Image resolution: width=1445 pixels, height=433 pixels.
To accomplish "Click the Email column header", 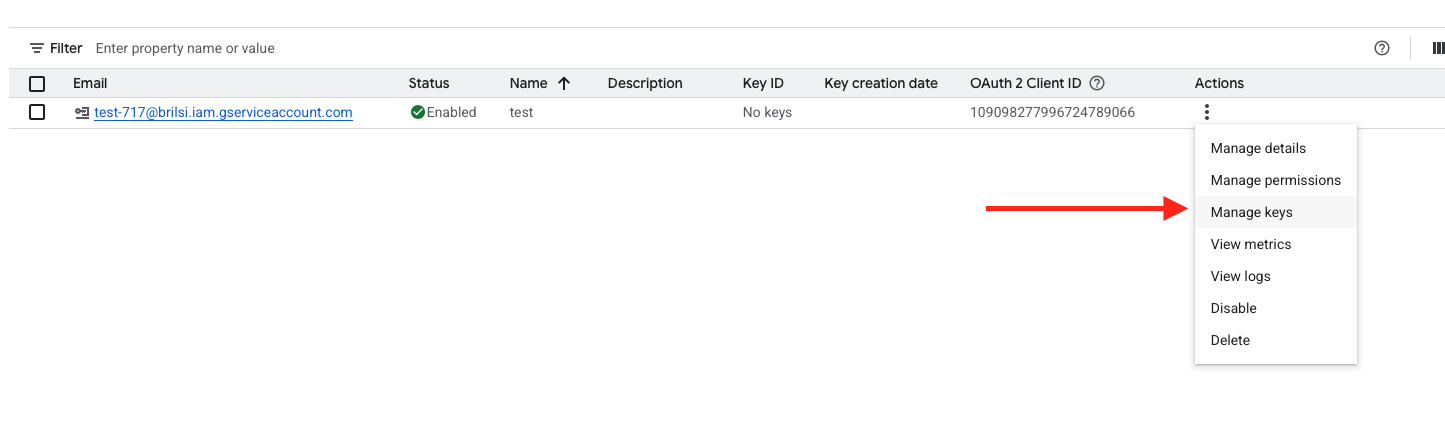I will (x=90, y=83).
